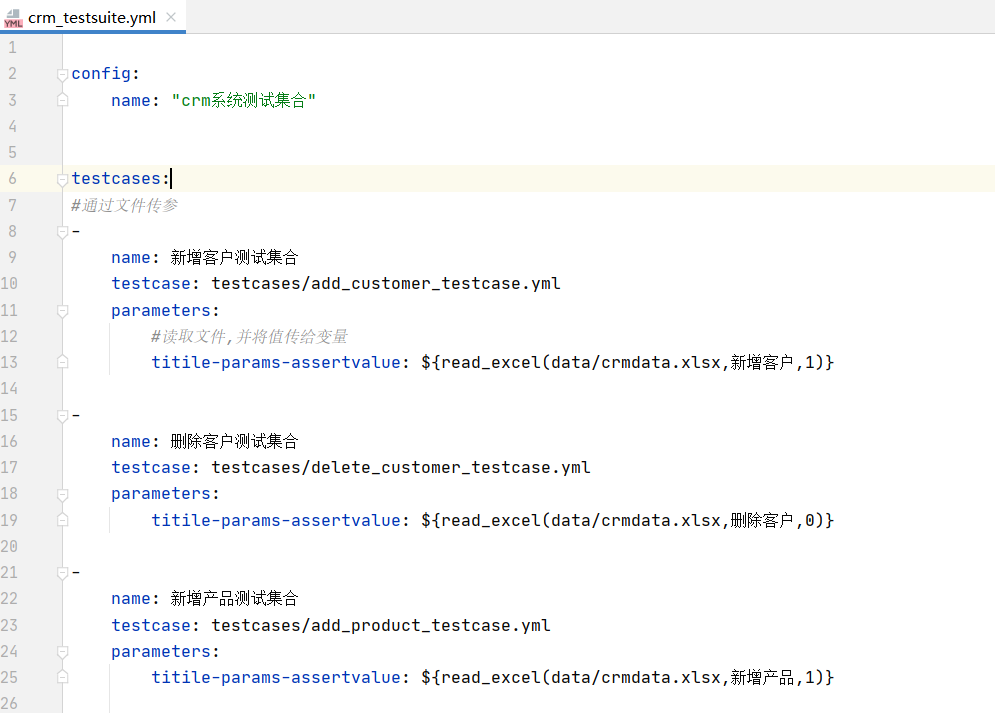
Task: Fold the testcases section on line 6
Action: [x=63, y=179]
